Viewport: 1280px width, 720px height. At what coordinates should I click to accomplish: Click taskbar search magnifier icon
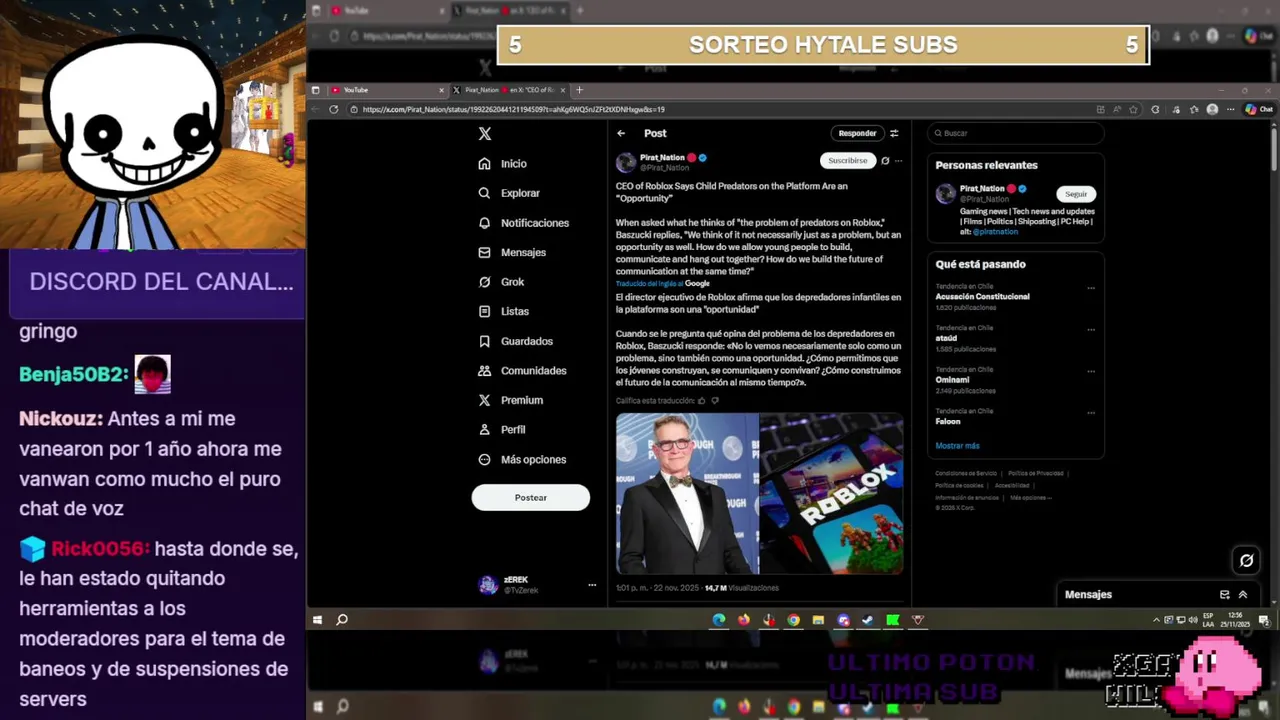[342, 620]
